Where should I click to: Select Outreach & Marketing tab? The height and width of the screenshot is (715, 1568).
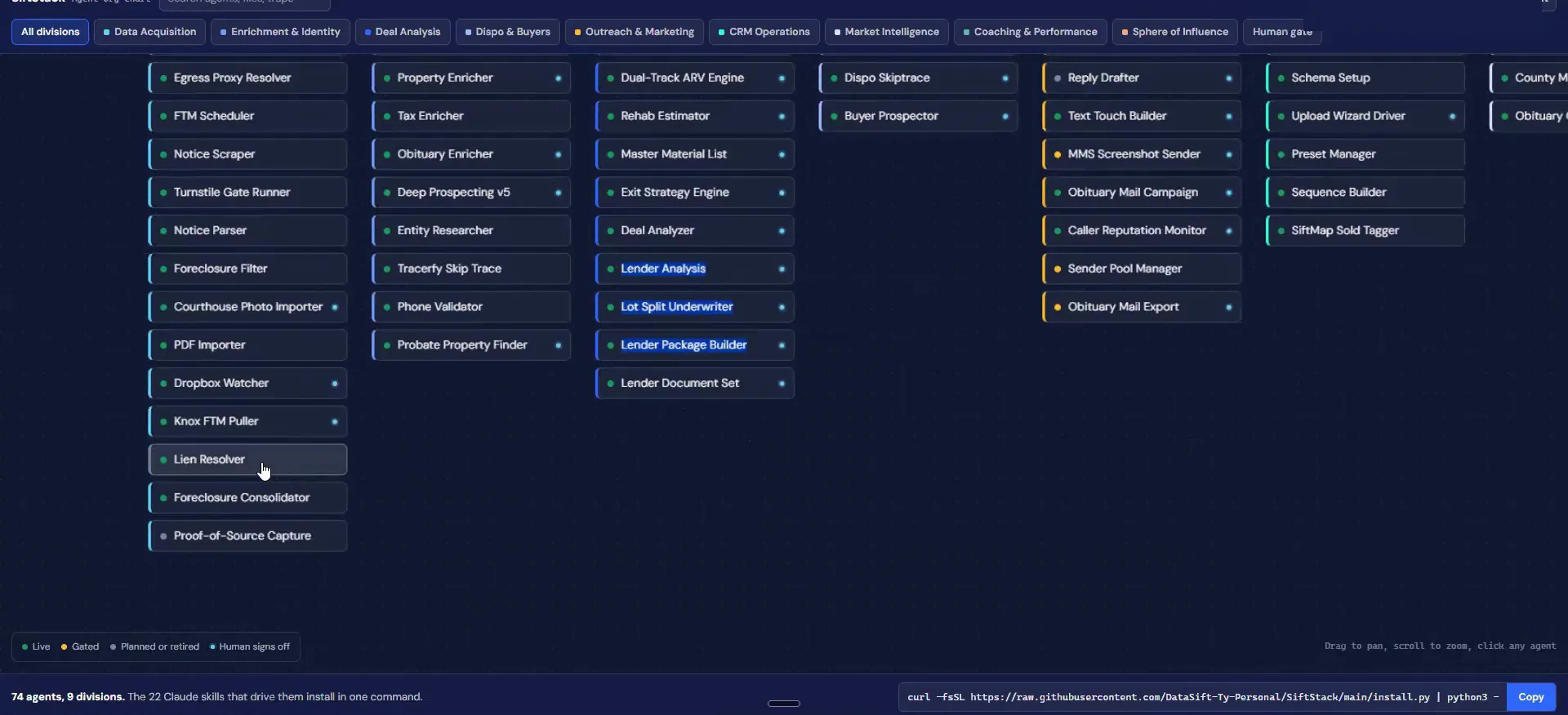point(635,32)
